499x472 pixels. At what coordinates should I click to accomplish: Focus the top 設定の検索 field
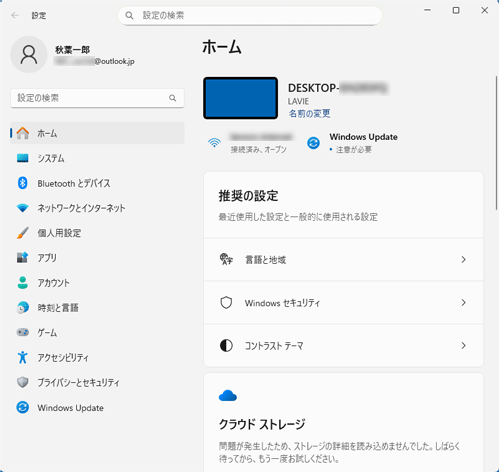click(x=250, y=15)
